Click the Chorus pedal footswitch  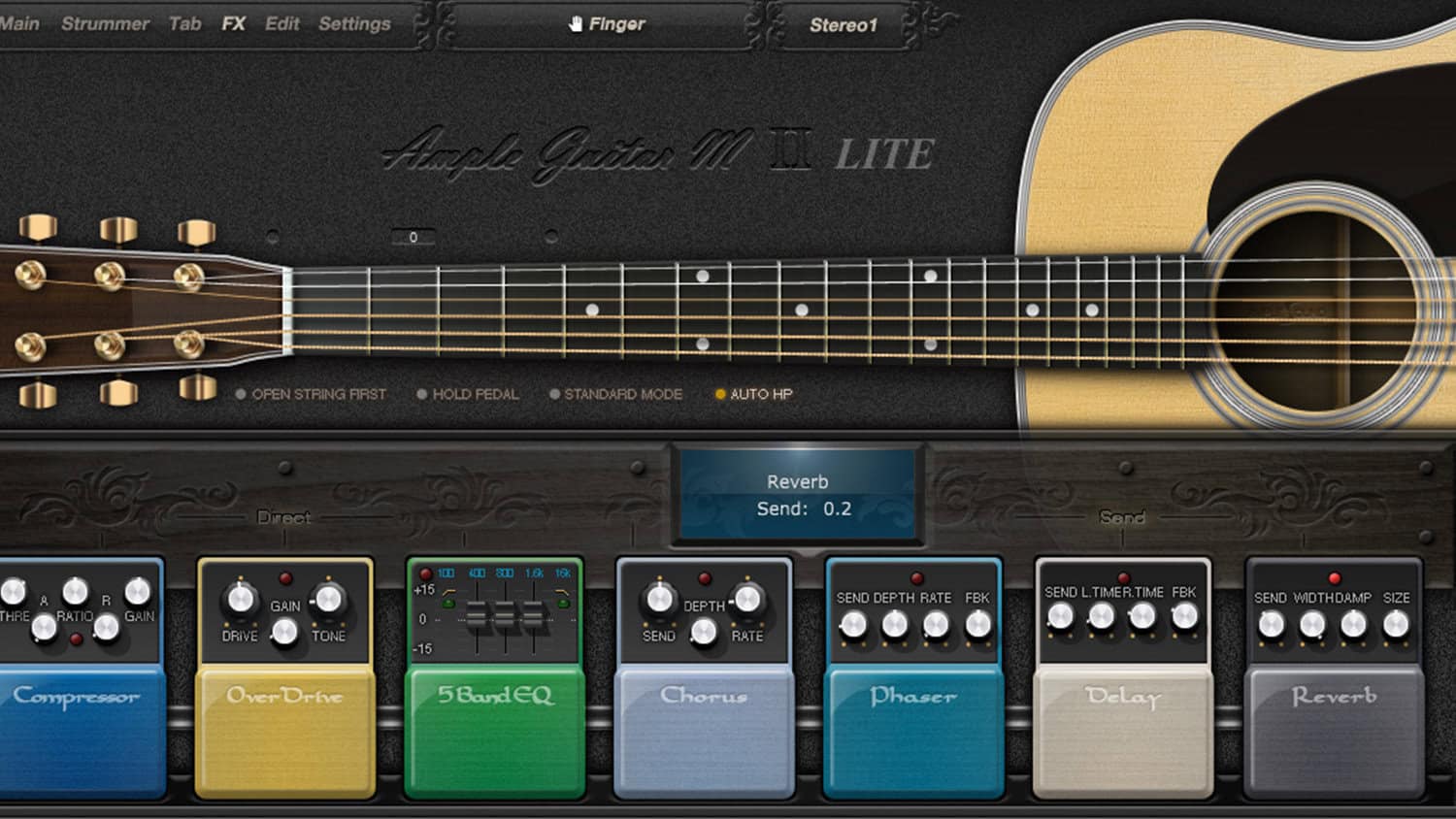pyautogui.click(x=704, y=733)
